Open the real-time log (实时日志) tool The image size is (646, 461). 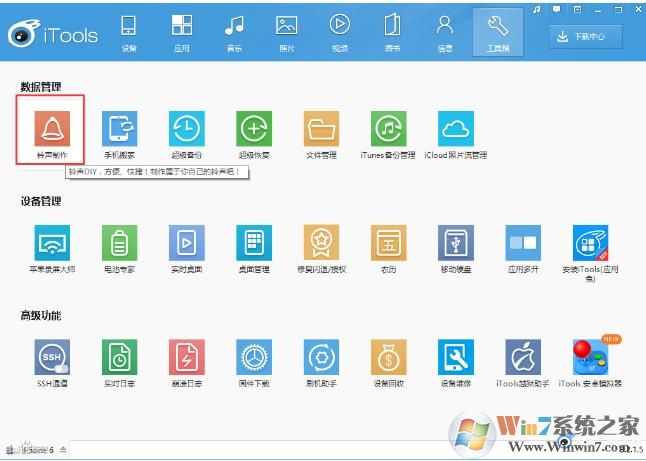coord(119,357)
